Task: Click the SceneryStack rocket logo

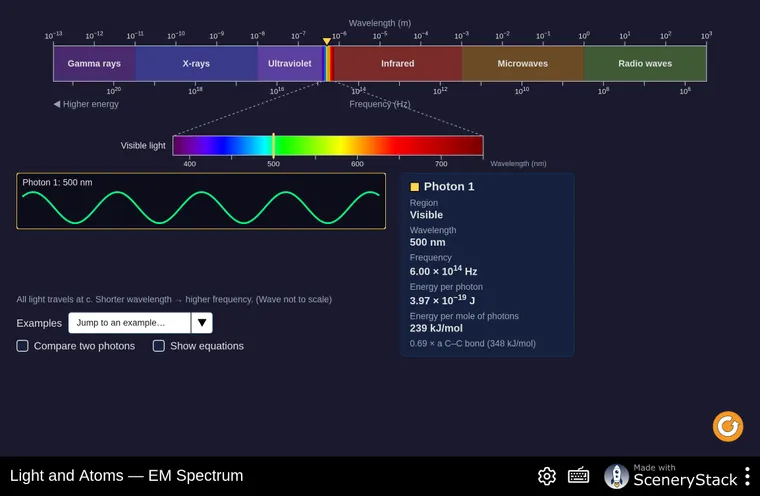Action: coord(616,476)
